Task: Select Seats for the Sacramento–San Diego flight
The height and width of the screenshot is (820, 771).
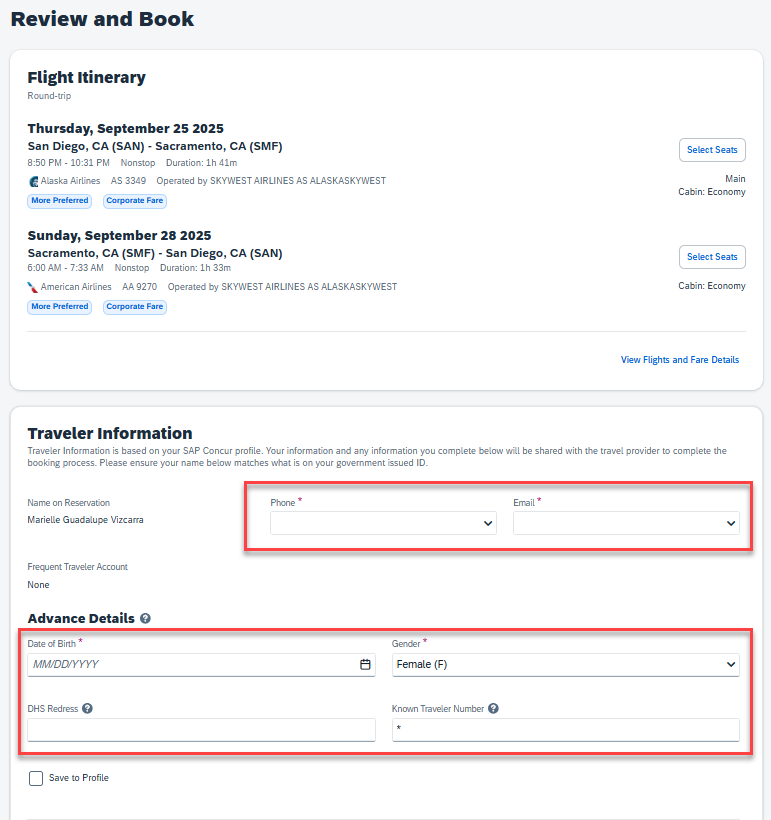Action: [x=712, y=257]
